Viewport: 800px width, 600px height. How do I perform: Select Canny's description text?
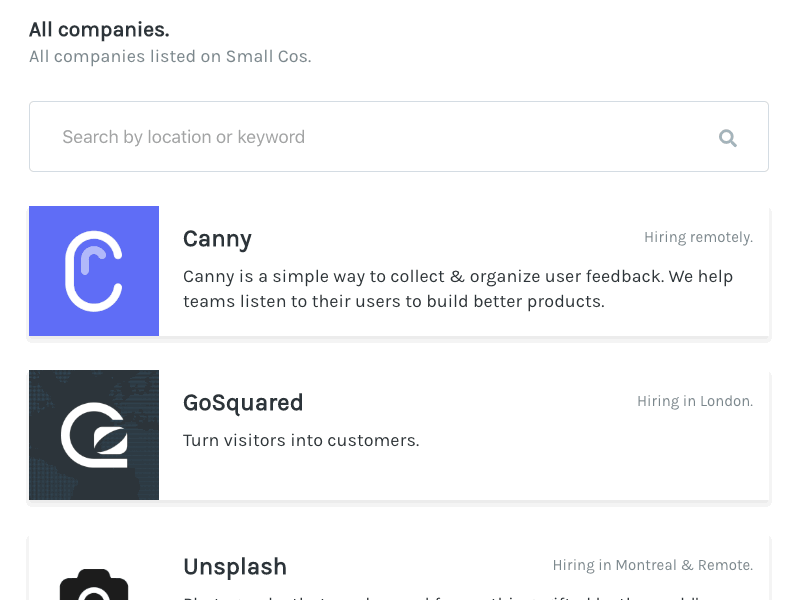[458, 288]
